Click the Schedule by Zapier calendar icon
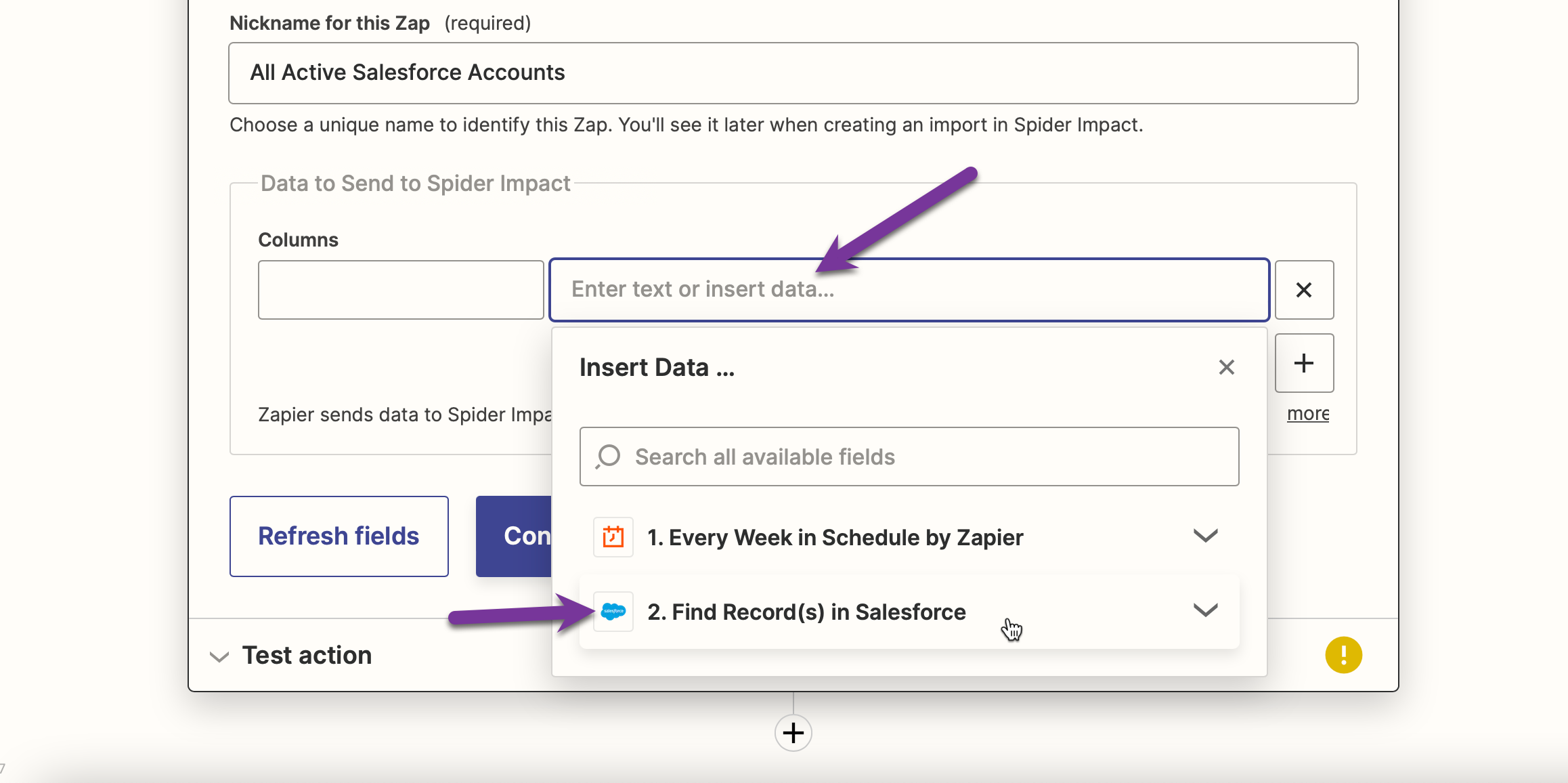This screenshot has height=783, width=1568. [x=613, y=537]
